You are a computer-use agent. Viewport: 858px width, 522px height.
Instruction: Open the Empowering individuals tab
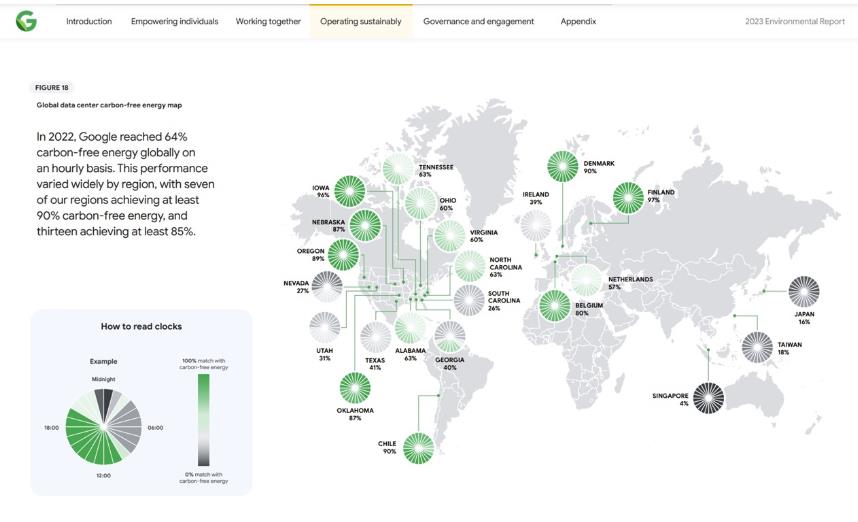coord(175,21)
